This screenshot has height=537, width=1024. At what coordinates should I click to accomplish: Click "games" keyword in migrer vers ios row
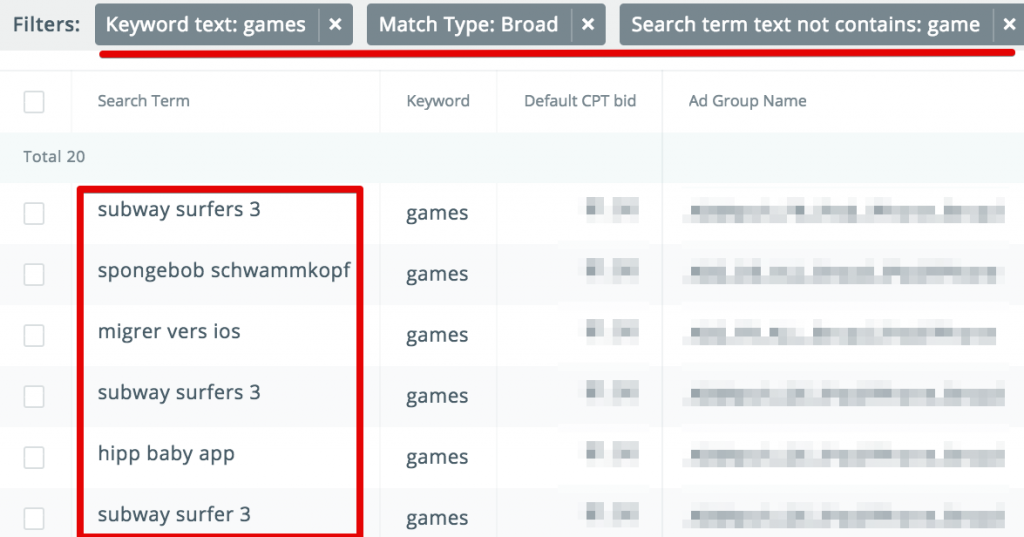pyautogui.click(x=437, y=334)
